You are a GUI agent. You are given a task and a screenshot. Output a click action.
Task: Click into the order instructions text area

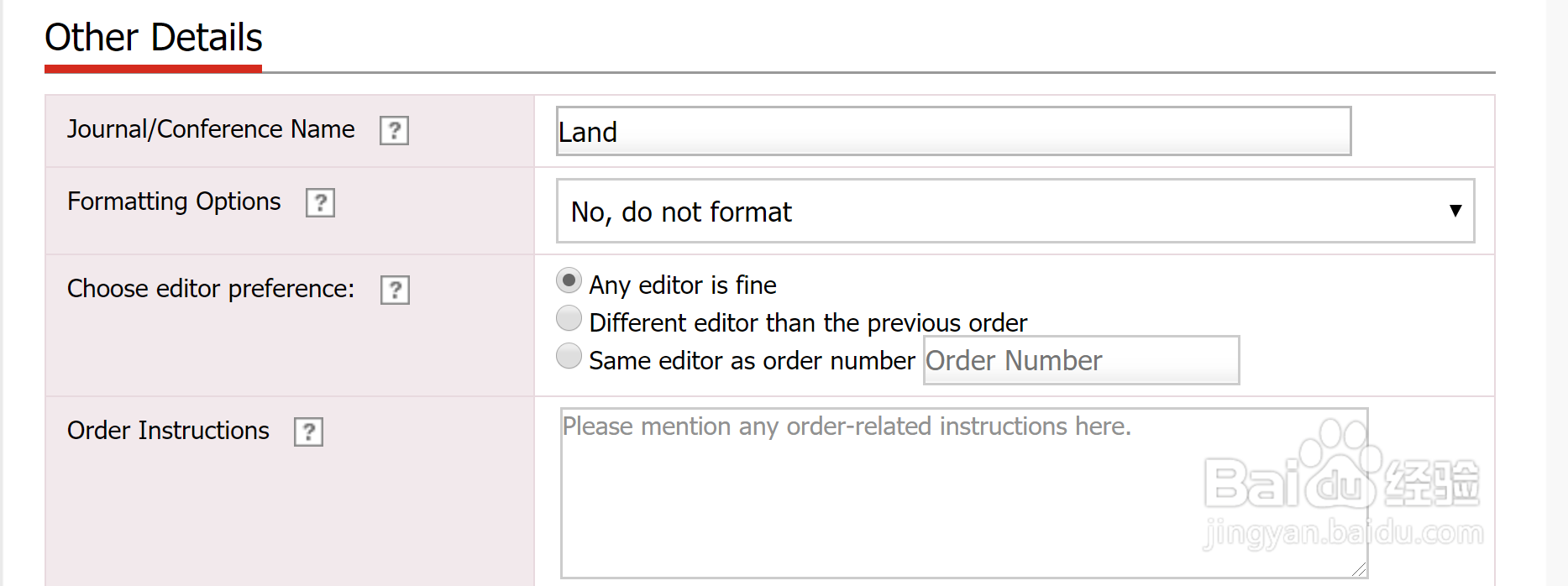point(963,494)
